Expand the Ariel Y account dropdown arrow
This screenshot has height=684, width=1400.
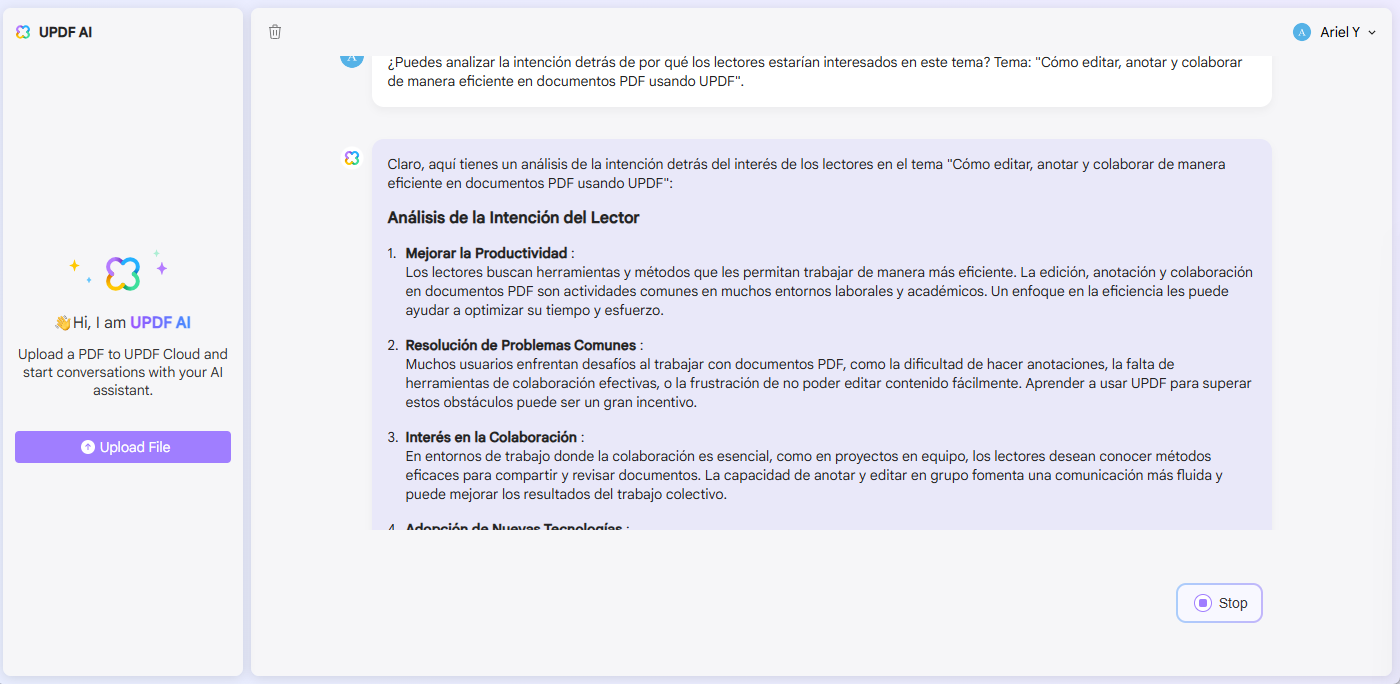[x=1372, y=32]
